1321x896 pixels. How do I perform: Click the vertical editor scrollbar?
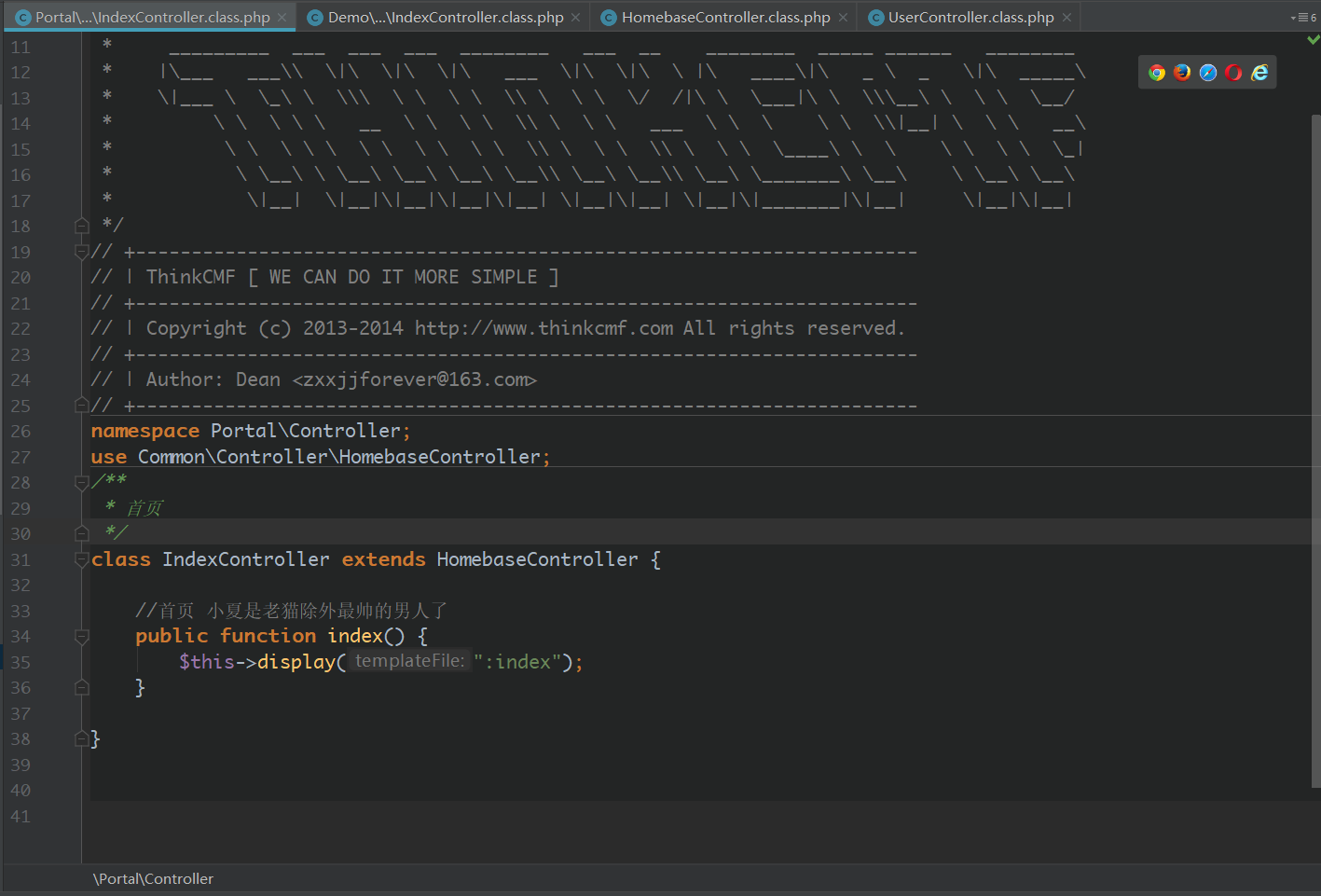coord(1315,451)
